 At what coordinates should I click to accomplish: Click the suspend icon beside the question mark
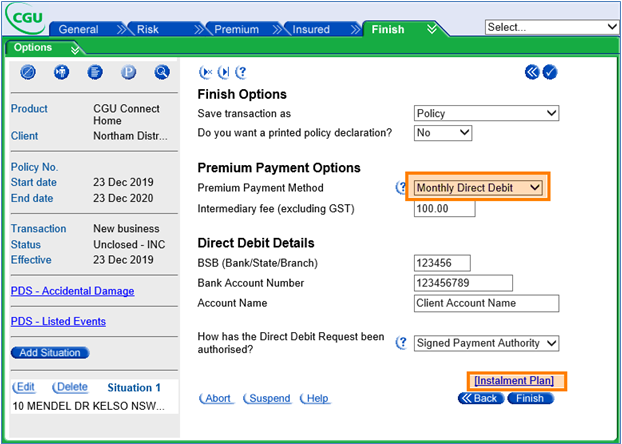tap(224, 72)
